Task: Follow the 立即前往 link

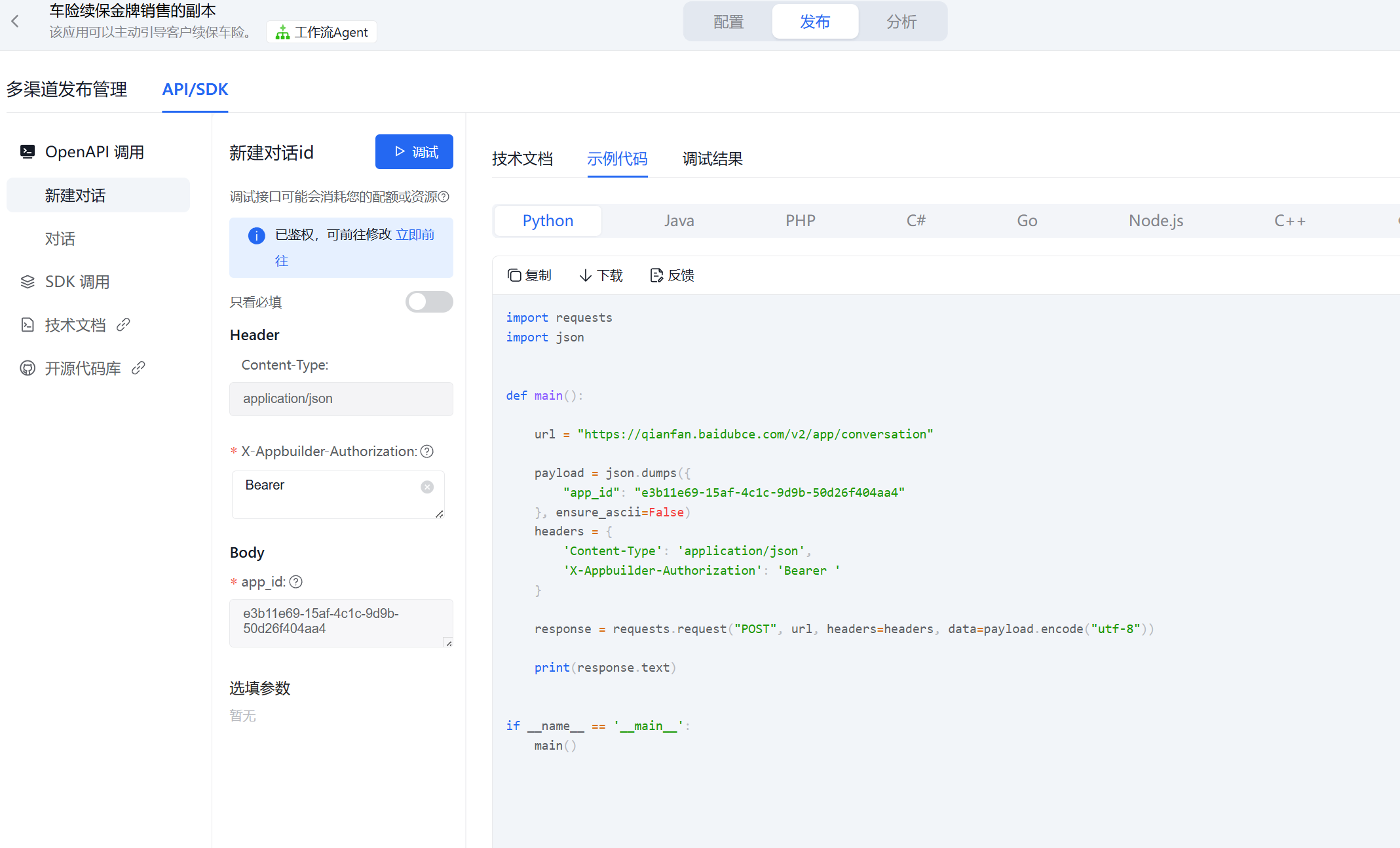Action: pos(415,235)
